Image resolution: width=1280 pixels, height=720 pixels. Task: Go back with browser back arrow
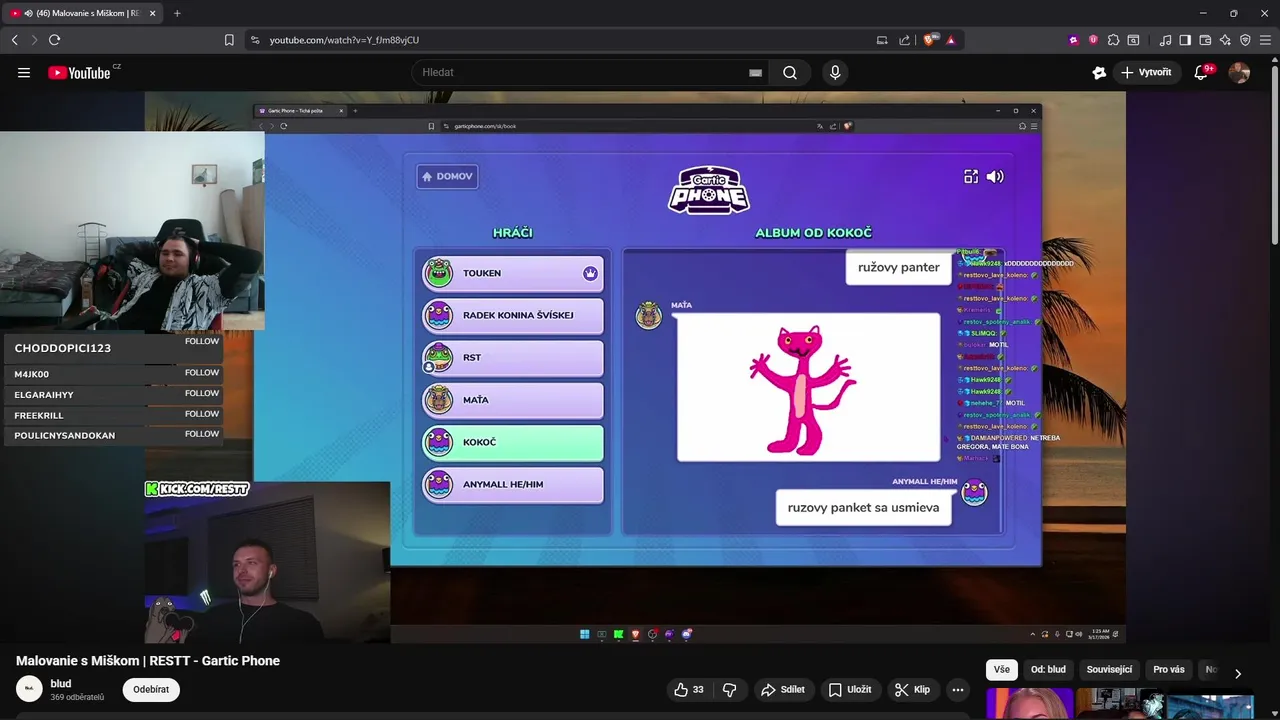(x=15, y=40)
